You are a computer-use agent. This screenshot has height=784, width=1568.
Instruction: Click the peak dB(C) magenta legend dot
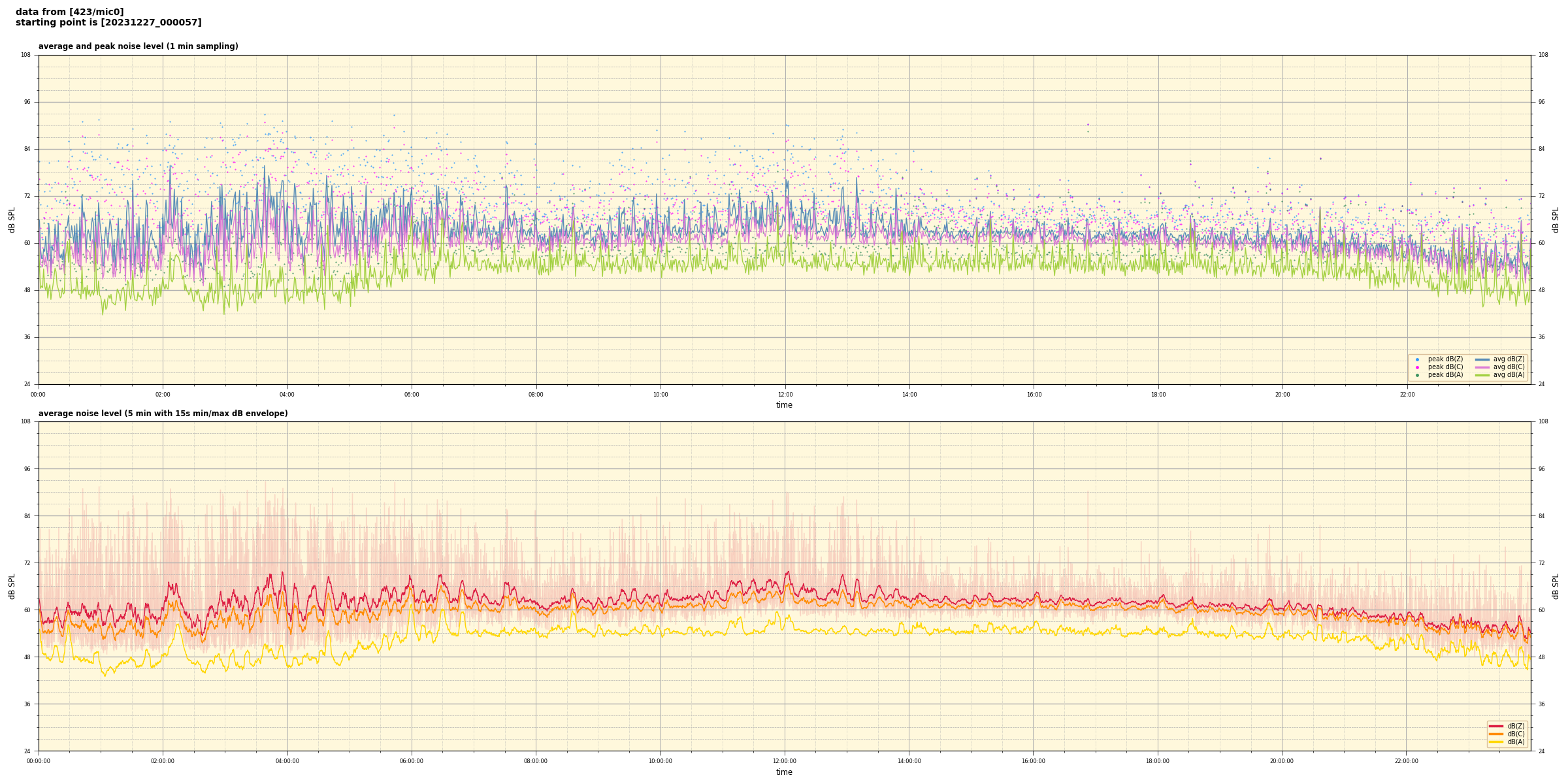pyautogui.click(x=1417, y=367)
